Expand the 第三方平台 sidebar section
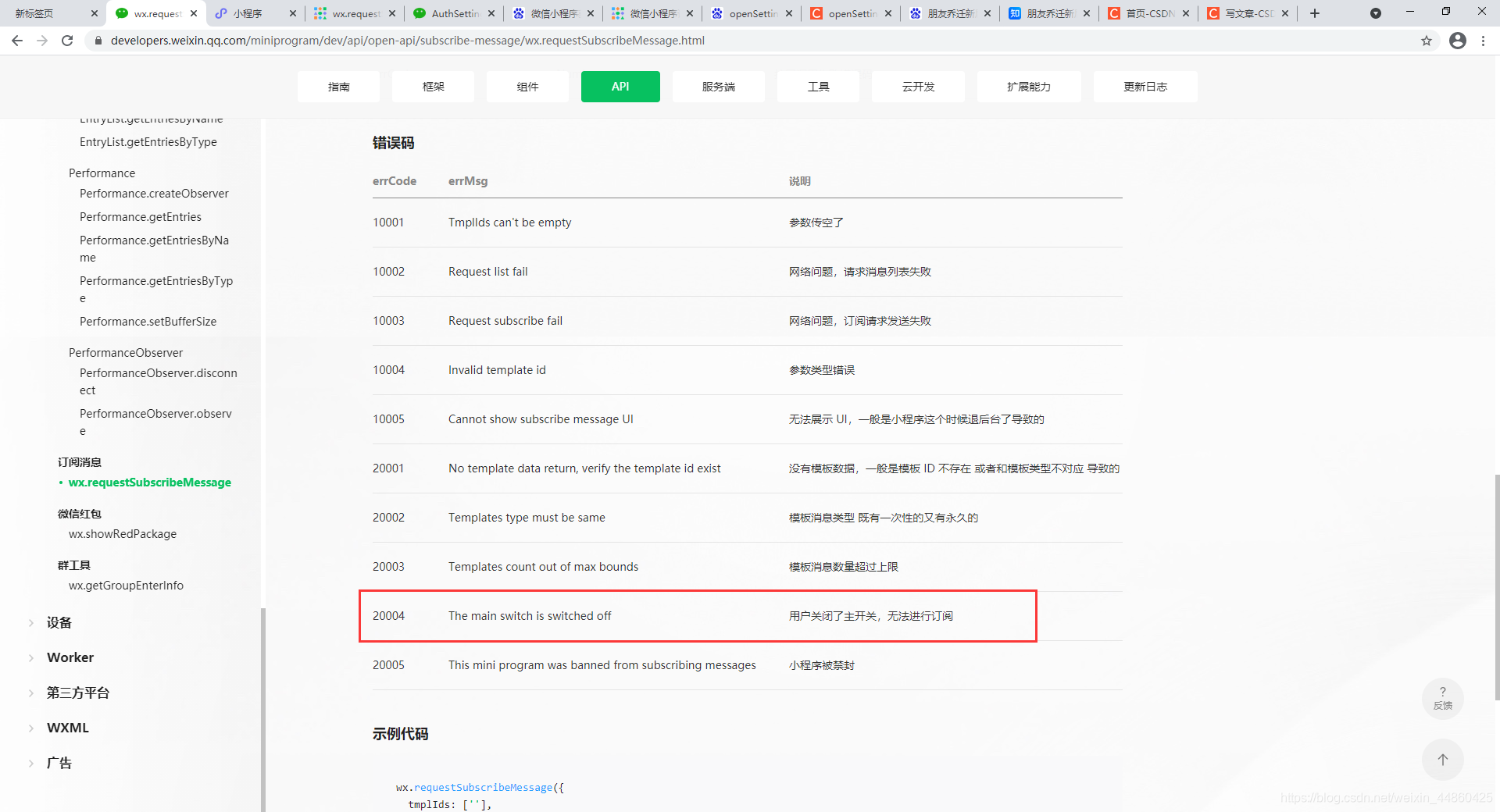 pyautogui.click(x=77, y=693)
